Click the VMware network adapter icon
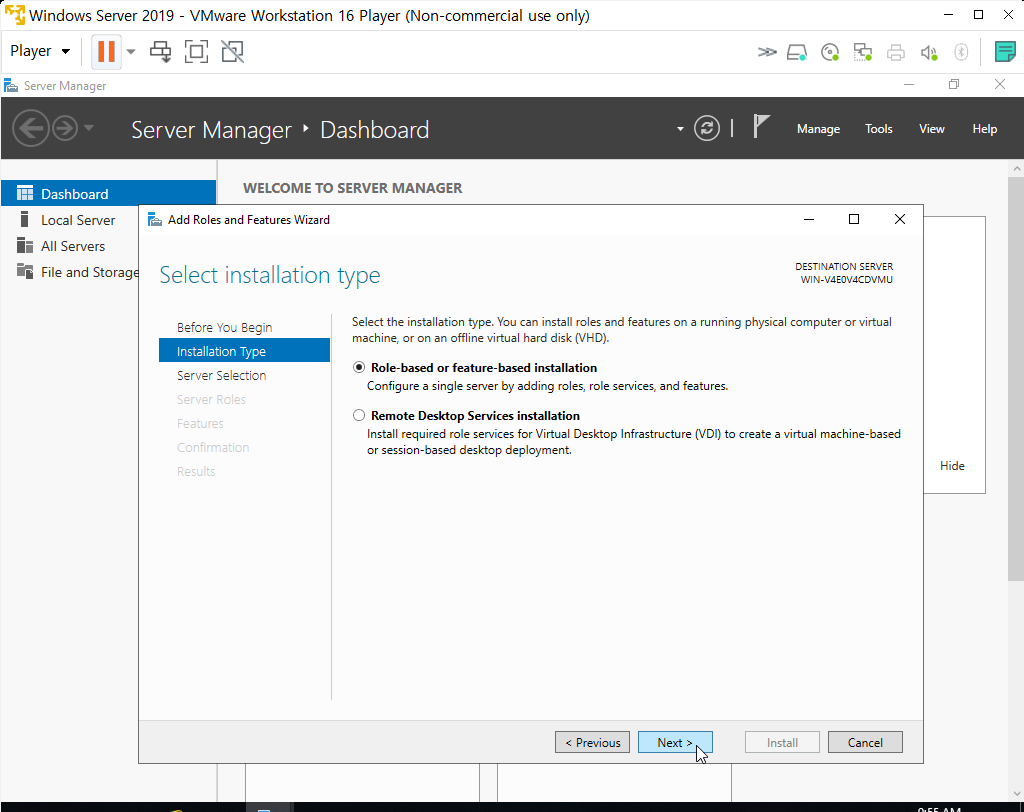The image size is (1024, 812). pos(863,52)
